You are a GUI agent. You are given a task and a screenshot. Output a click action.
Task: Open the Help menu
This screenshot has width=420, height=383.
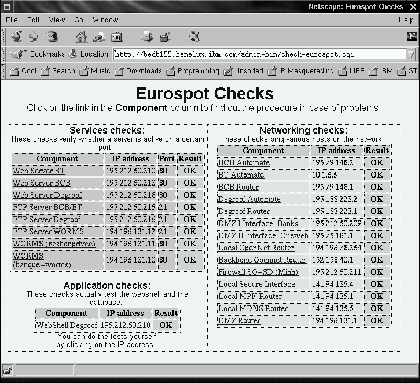406,20
